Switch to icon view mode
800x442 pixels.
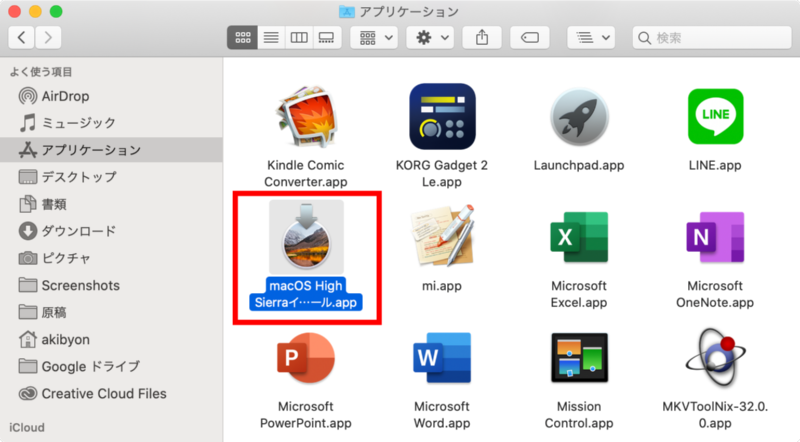(x=241, y=38)
